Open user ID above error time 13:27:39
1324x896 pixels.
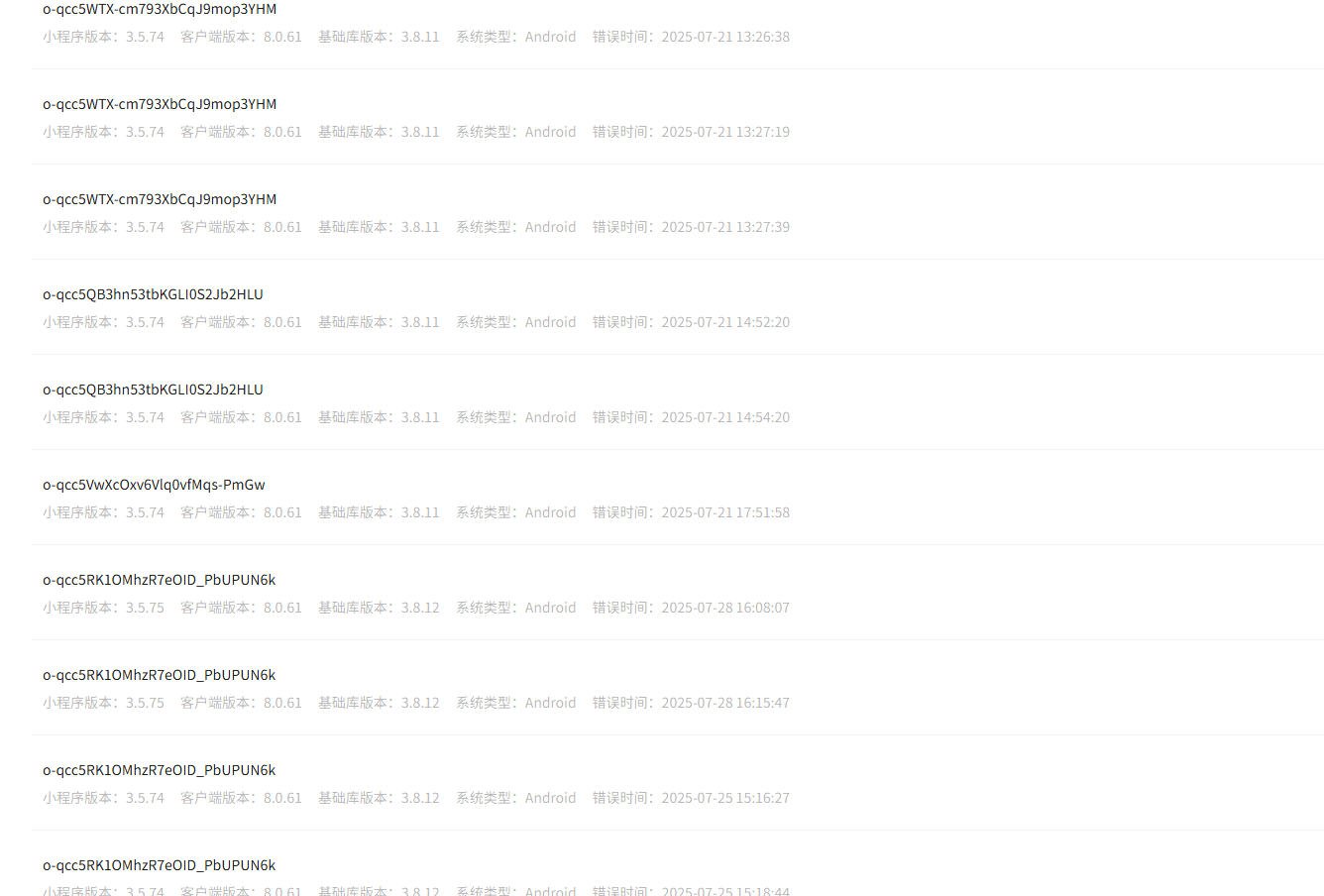pyautogui.click(x=160, y=199)
